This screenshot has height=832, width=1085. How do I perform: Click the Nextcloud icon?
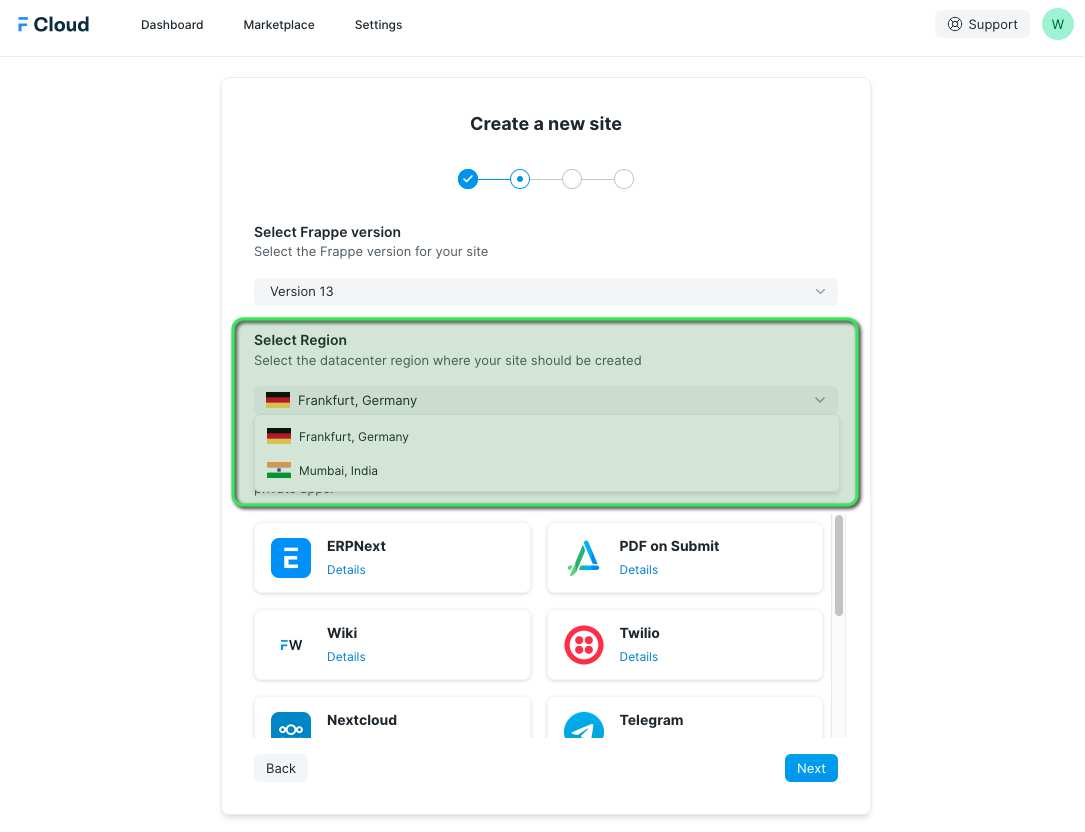coord(291,725)
